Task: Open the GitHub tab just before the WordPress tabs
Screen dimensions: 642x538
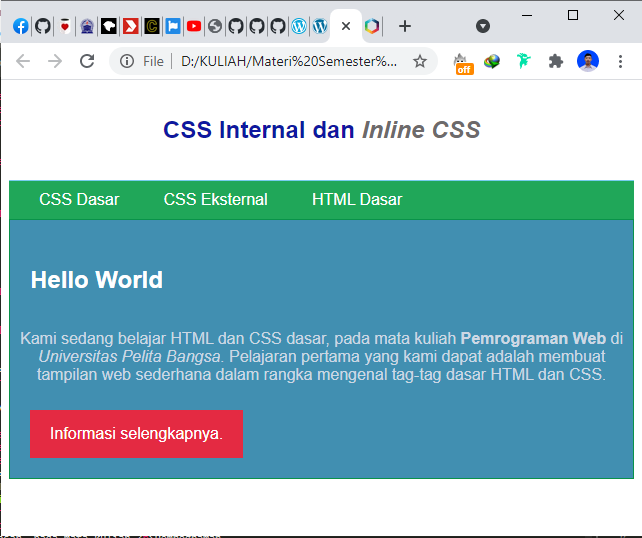Action: tap(278, 26)
